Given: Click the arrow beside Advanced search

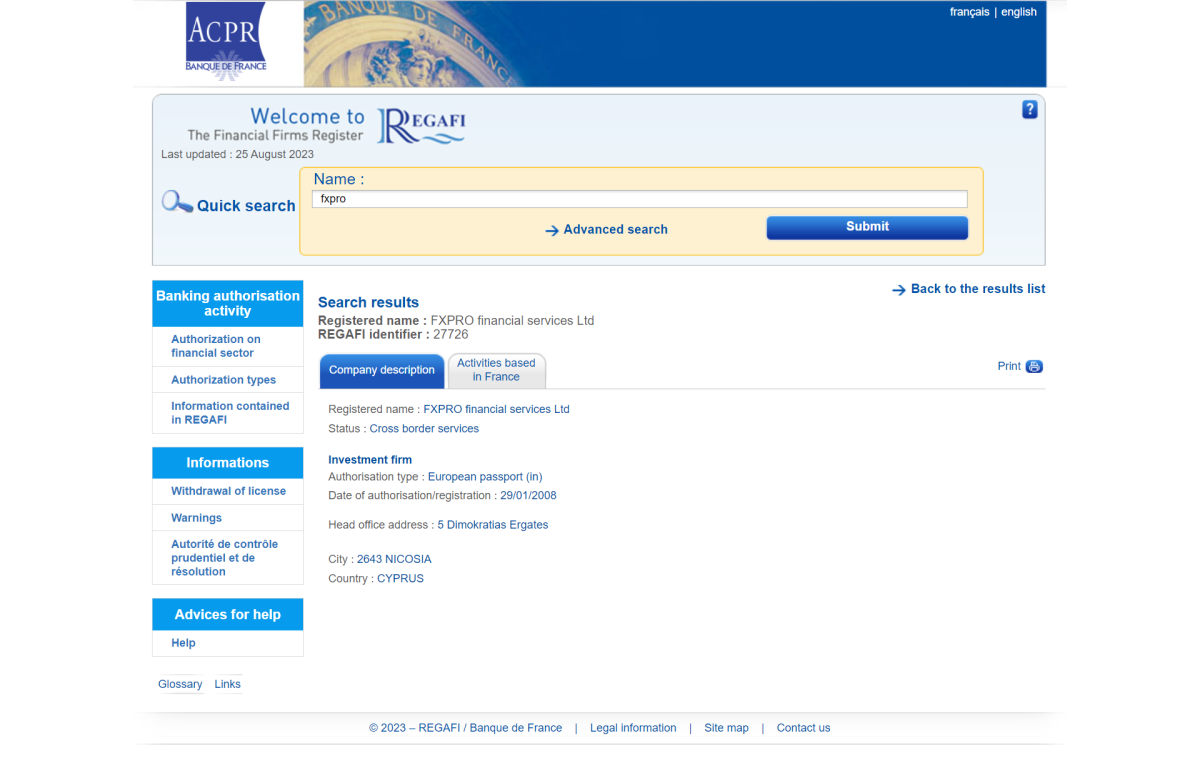Looking at the screenshot, I should (552, 231).
